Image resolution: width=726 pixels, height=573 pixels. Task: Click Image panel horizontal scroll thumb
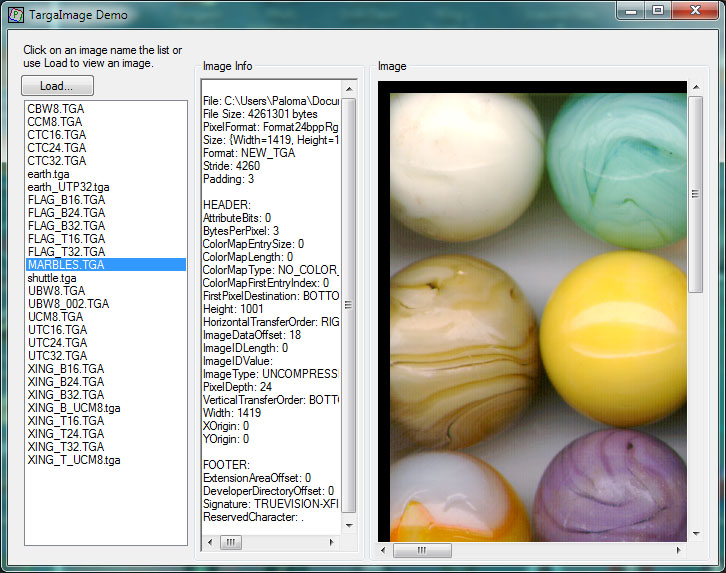point(422,550)
